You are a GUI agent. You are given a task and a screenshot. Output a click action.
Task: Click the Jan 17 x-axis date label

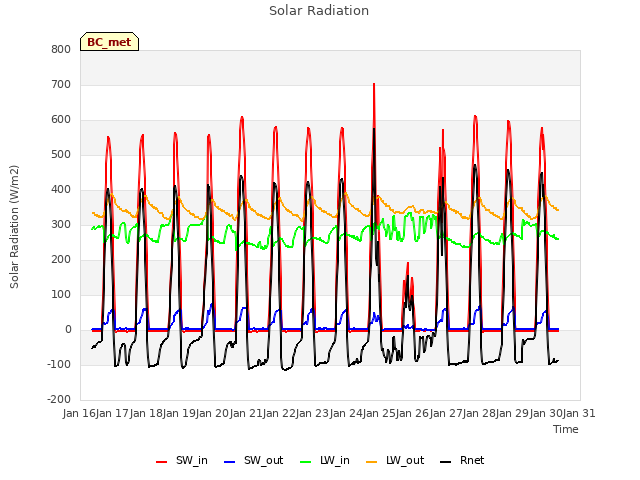click(113, 413)
